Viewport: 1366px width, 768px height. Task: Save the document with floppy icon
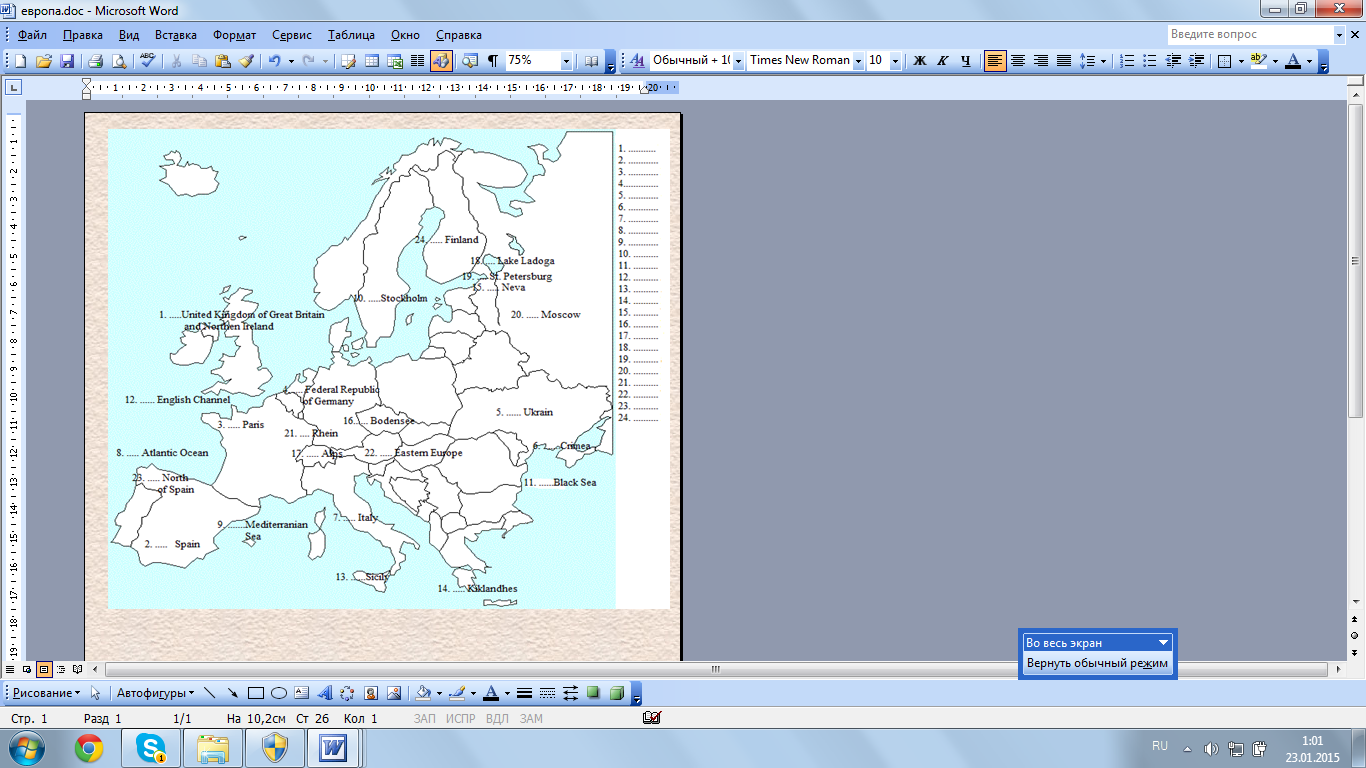66,61
